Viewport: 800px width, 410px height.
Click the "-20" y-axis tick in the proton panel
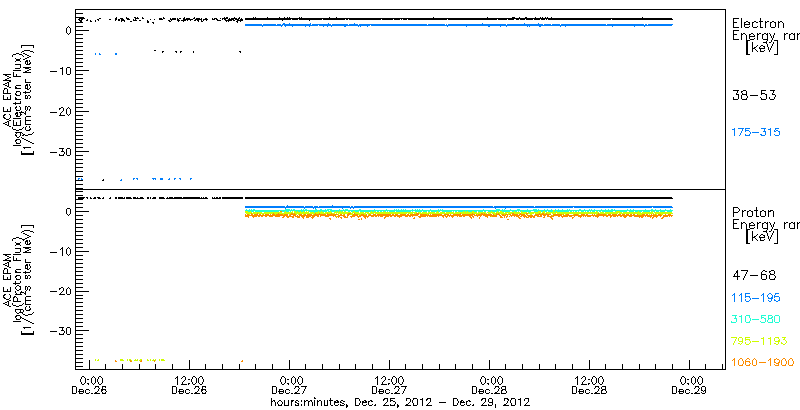click(x=59, y=291)
